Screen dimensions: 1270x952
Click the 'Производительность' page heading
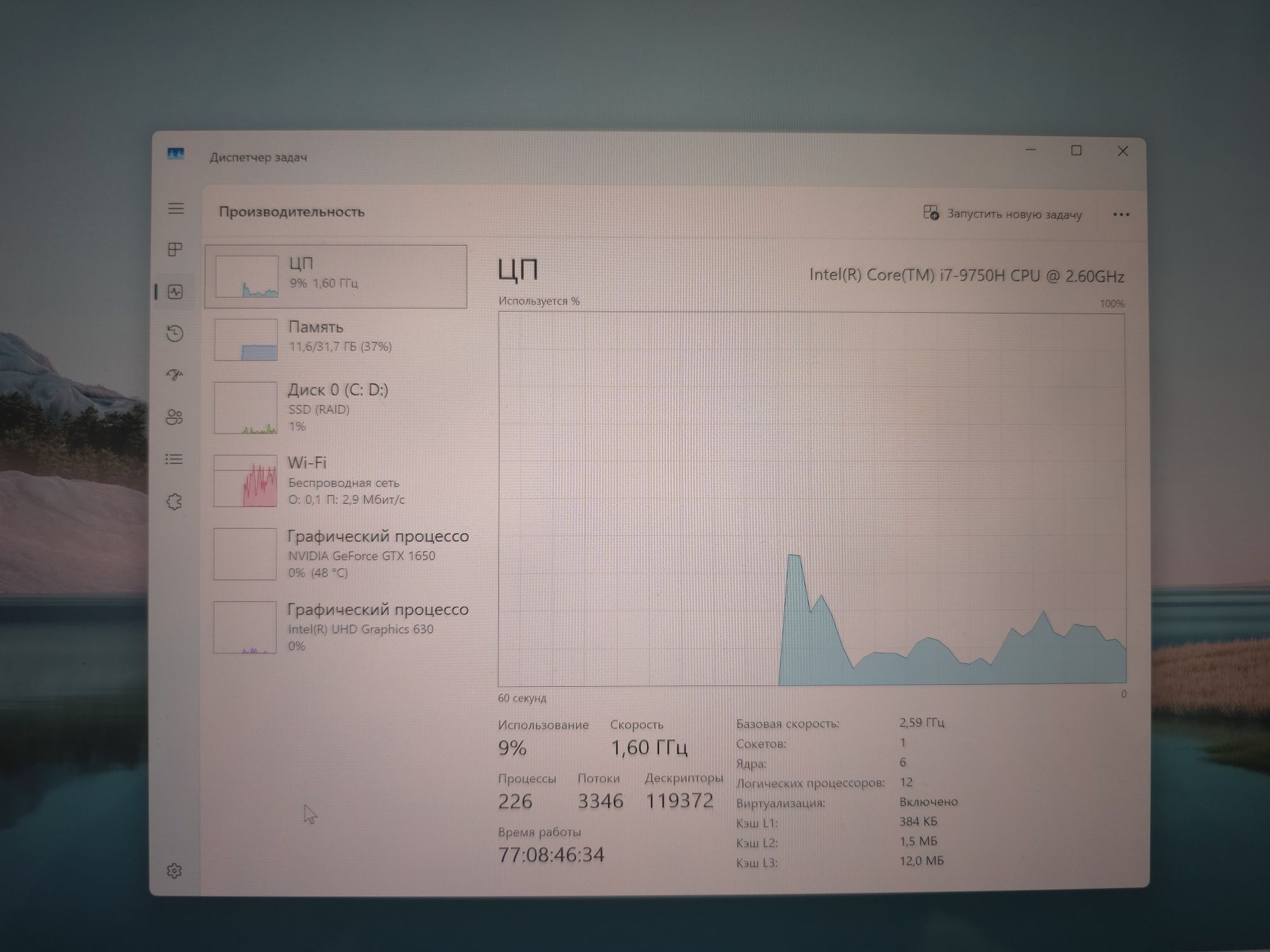[292, 212]
